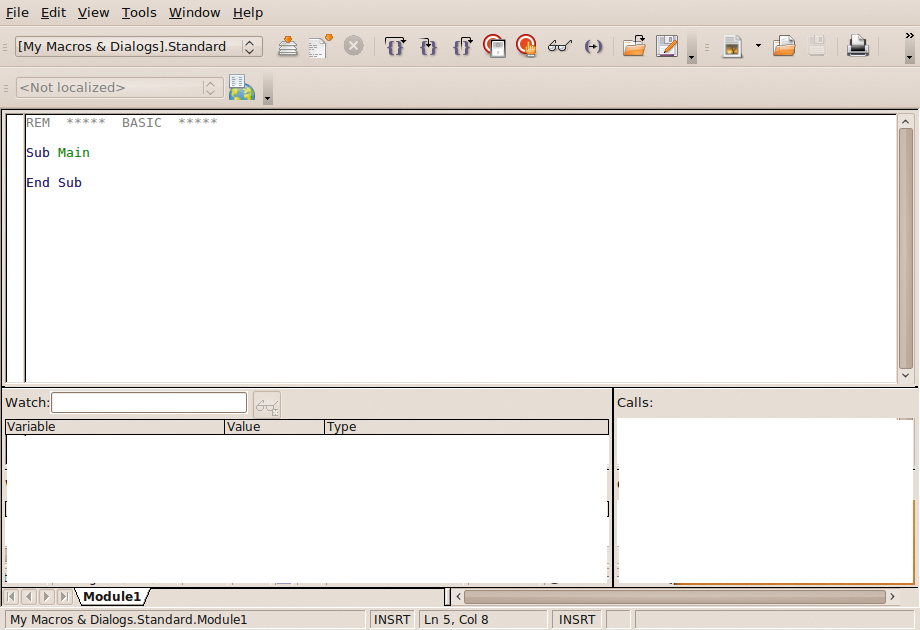Open the library selector '[My Macros & Dialogs].Standard'
Image resolution: width=920 pixels, height=630 pixels.
pyautogui.click(x=138, y=46)
